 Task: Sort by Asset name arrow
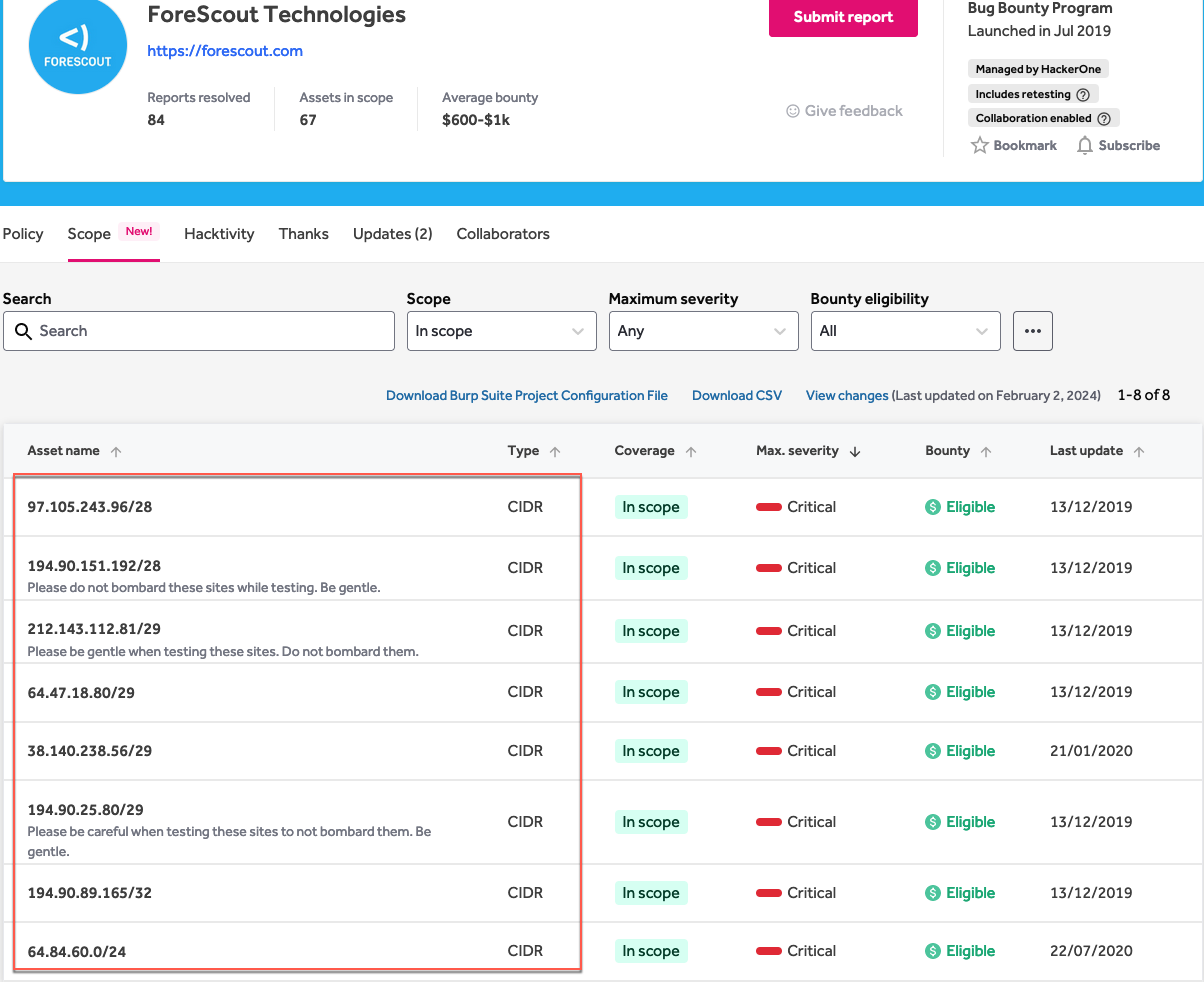click(x=116, y=452)
